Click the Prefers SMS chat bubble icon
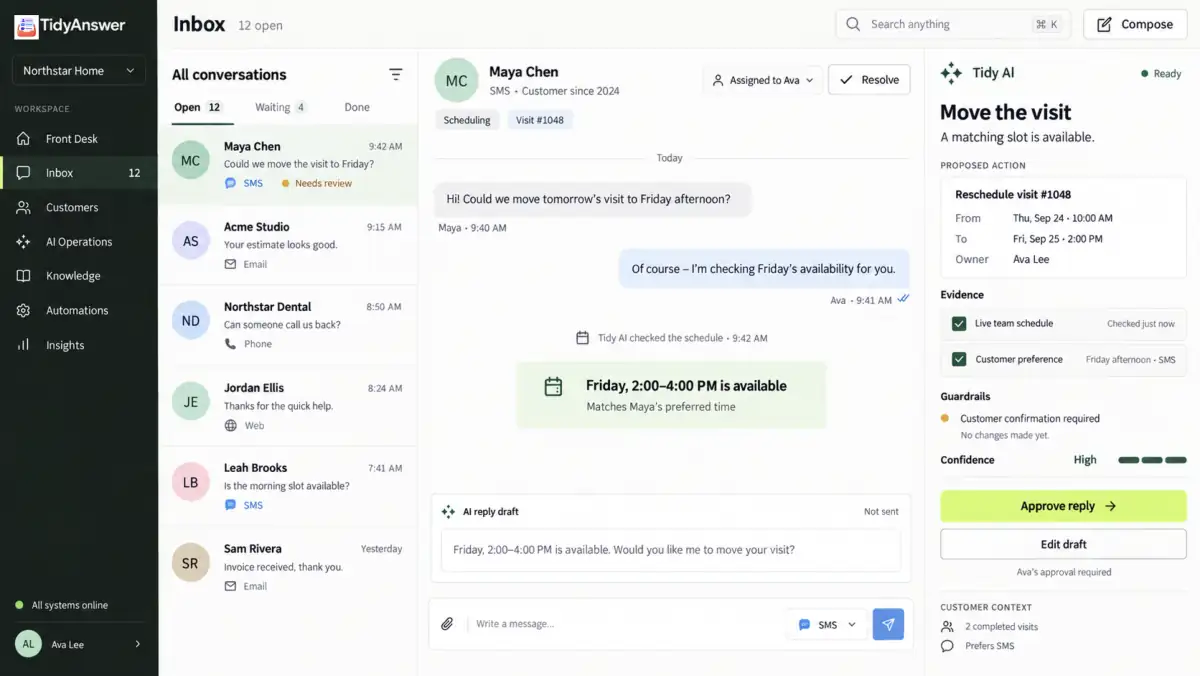Image resolution: width=1200 pixels, height=676 pixels. point(947,646)
